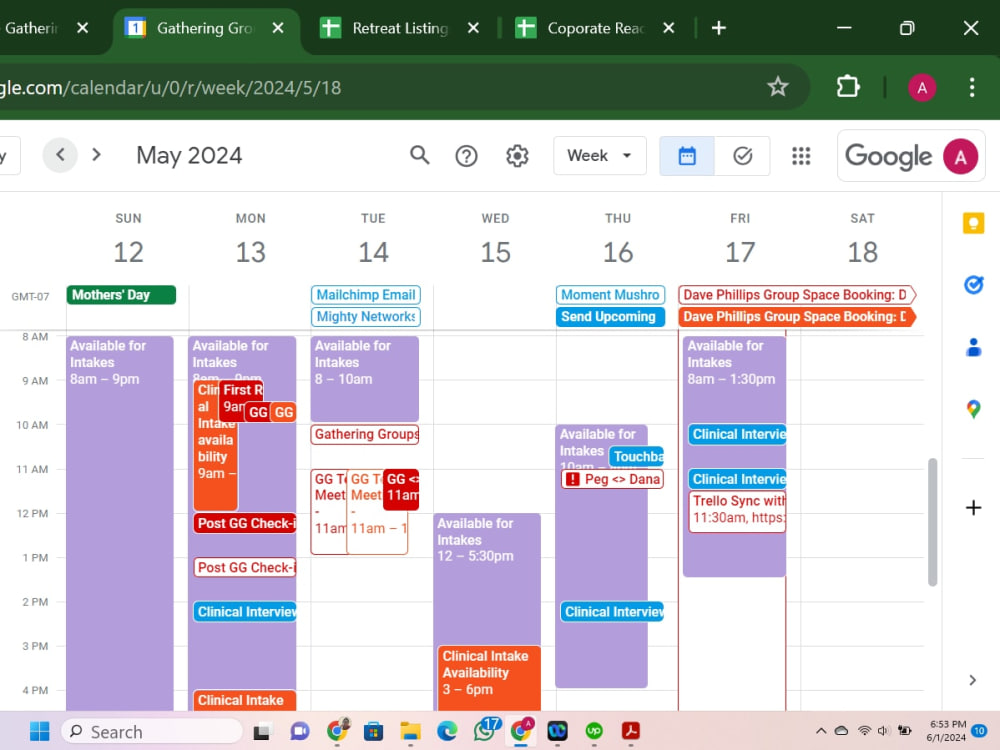1000x750 pixels.
Task: Switch to Calendar view toggle
Action: (x=687, y=156)
